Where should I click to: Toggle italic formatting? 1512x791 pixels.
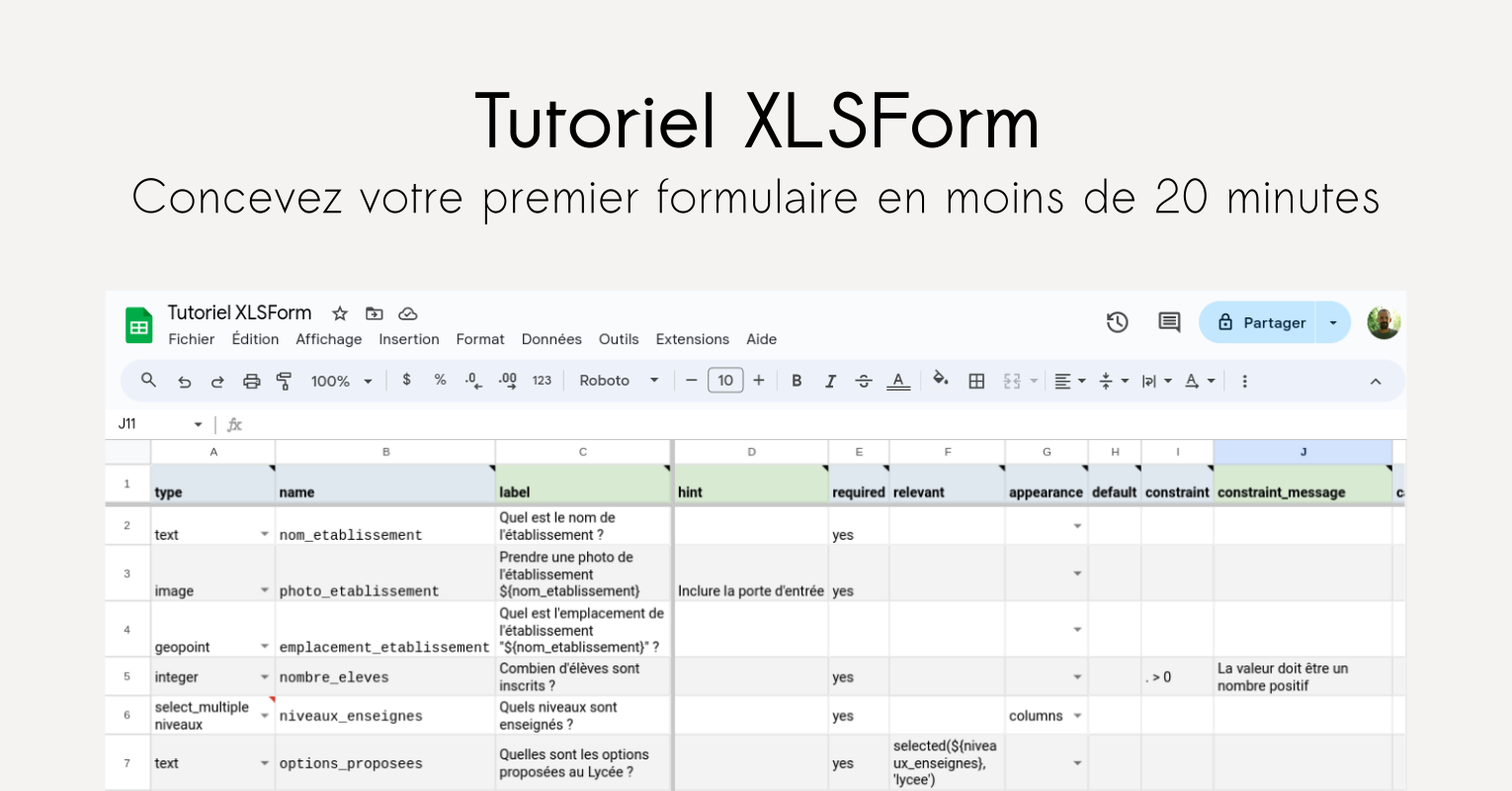click(x=830, y=382)
